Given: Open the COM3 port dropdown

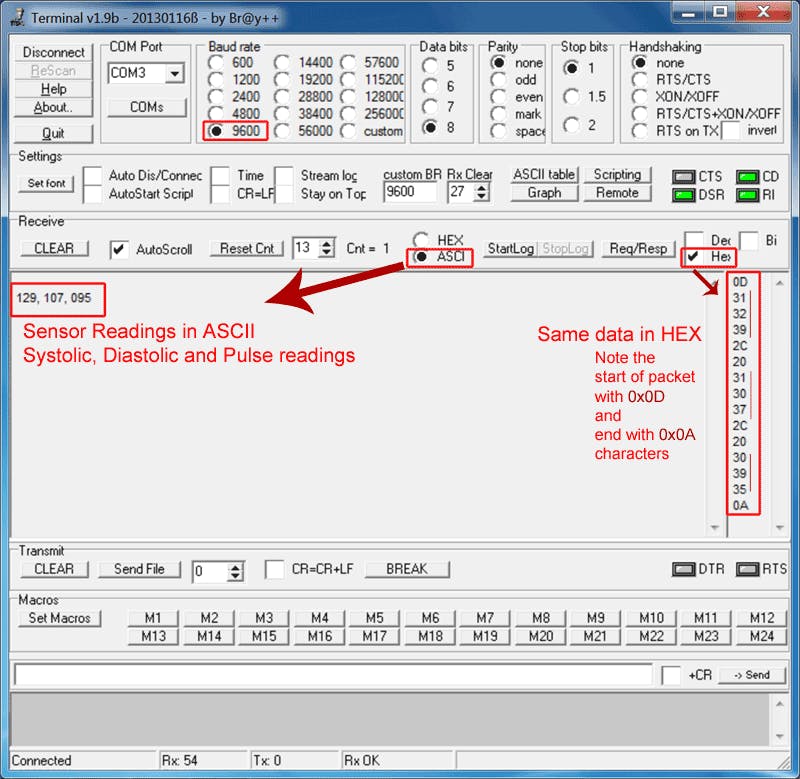Looking at the screenshot, I should 174,73.
